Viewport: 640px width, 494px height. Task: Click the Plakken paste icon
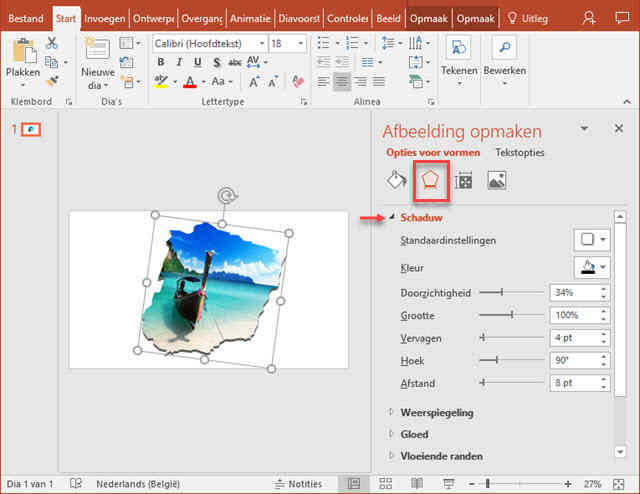23,51
